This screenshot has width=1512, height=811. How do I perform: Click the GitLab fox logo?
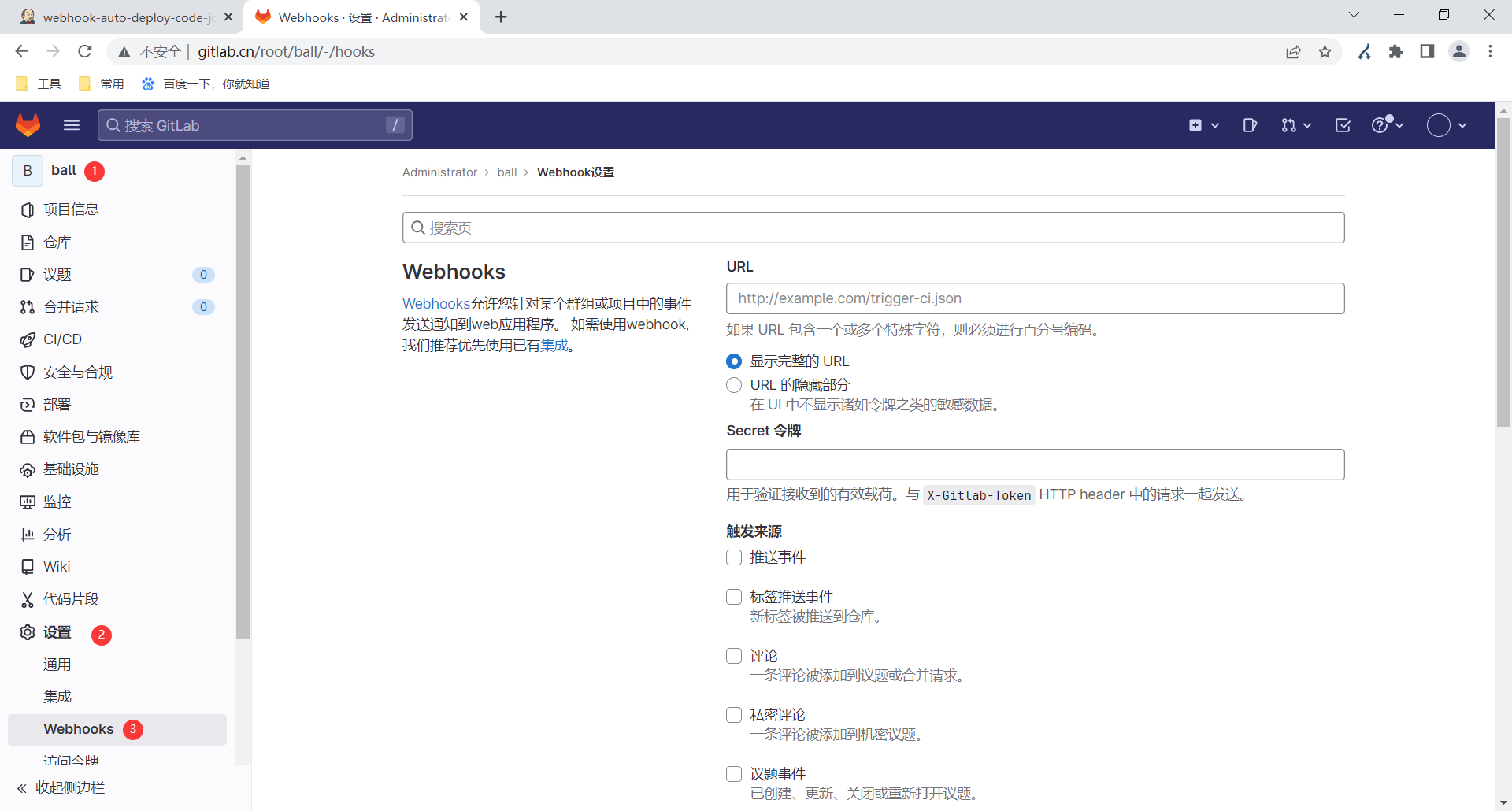click(x=28, y=125)
